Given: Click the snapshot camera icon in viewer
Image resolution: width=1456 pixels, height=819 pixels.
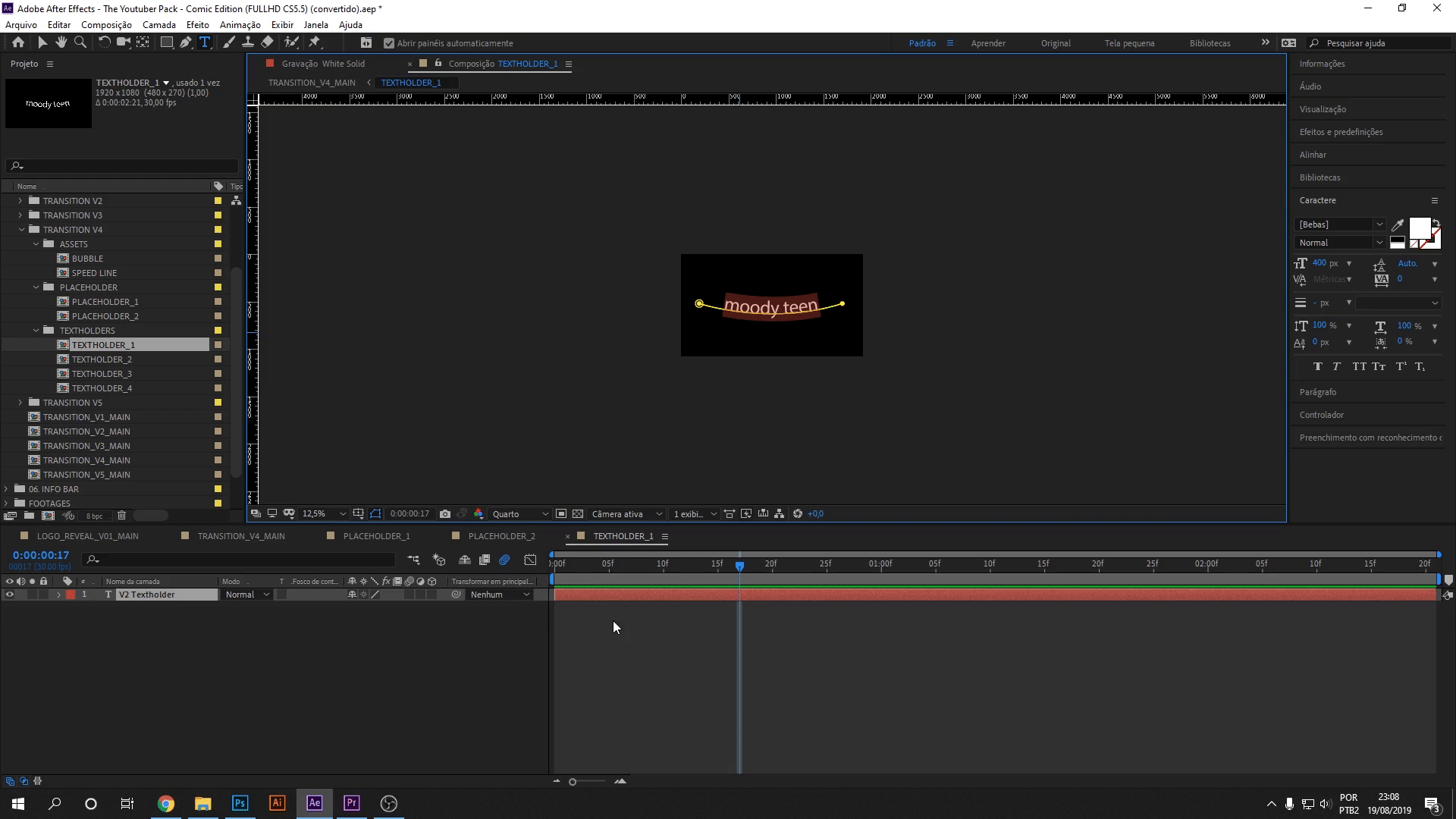Looking at the screenshot, I should coord(445,513).
